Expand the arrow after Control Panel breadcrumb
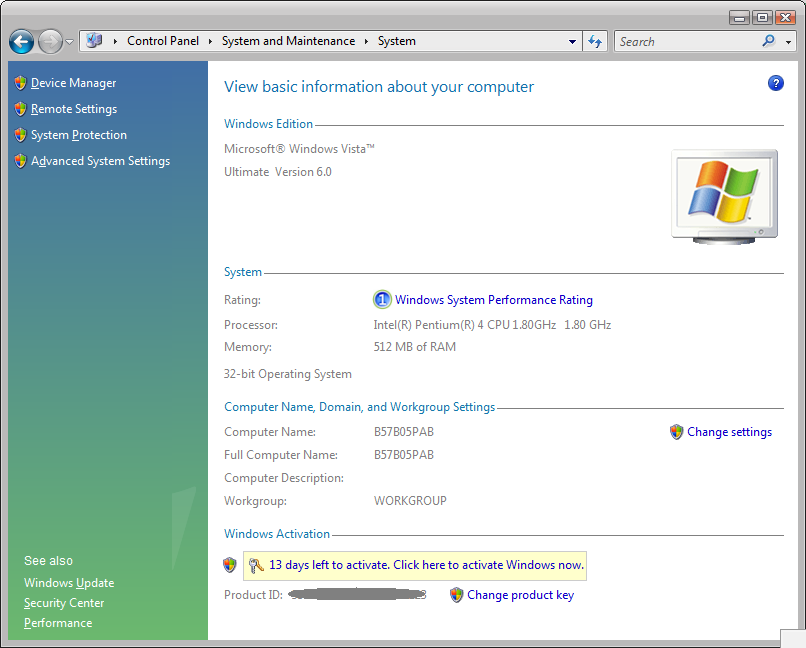Image resolution: width=806 pixels, height=648 pixels. click(210, 41)
